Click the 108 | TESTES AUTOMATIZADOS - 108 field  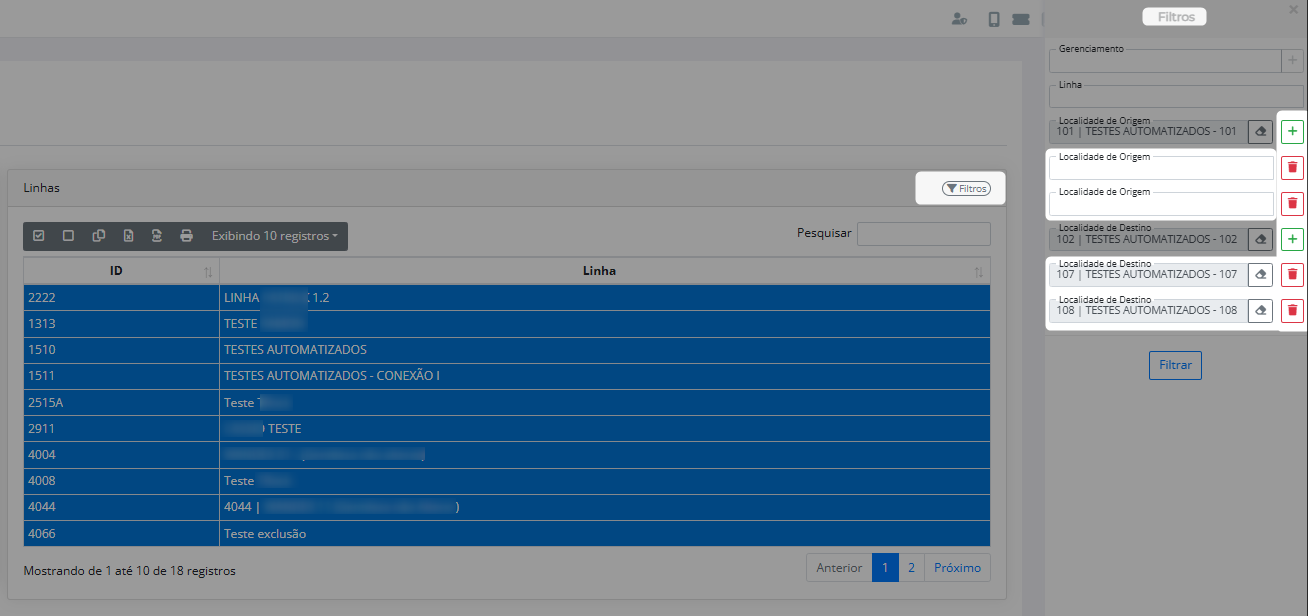pos(1148,310)
